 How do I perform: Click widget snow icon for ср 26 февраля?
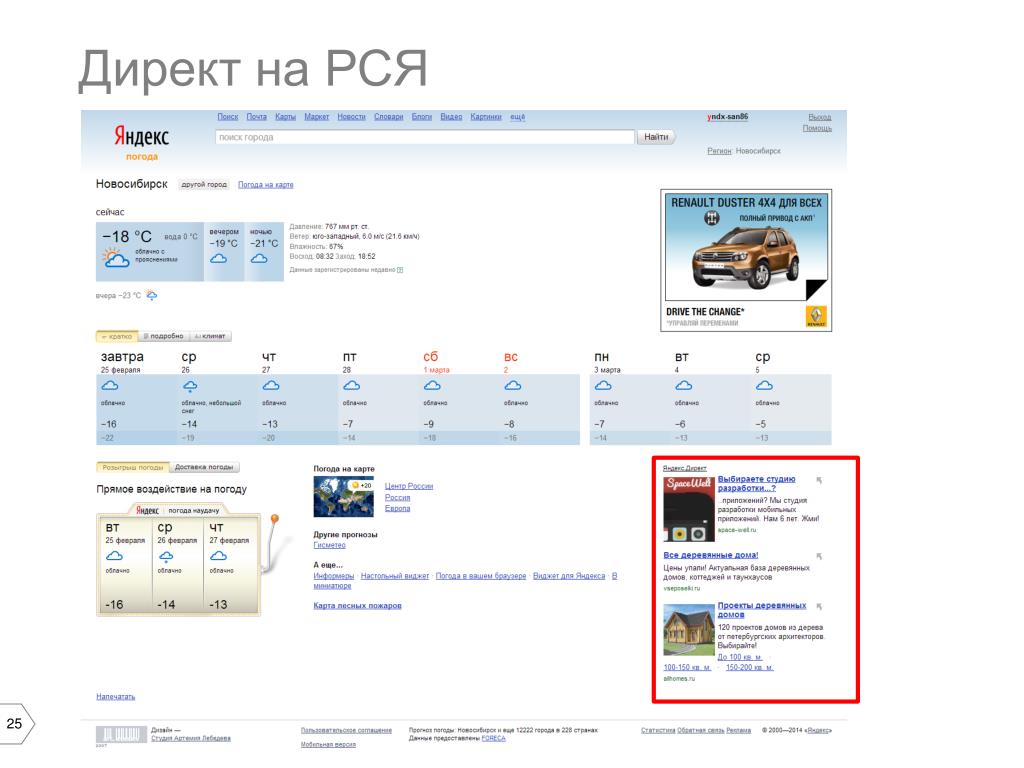click(167, 557)
